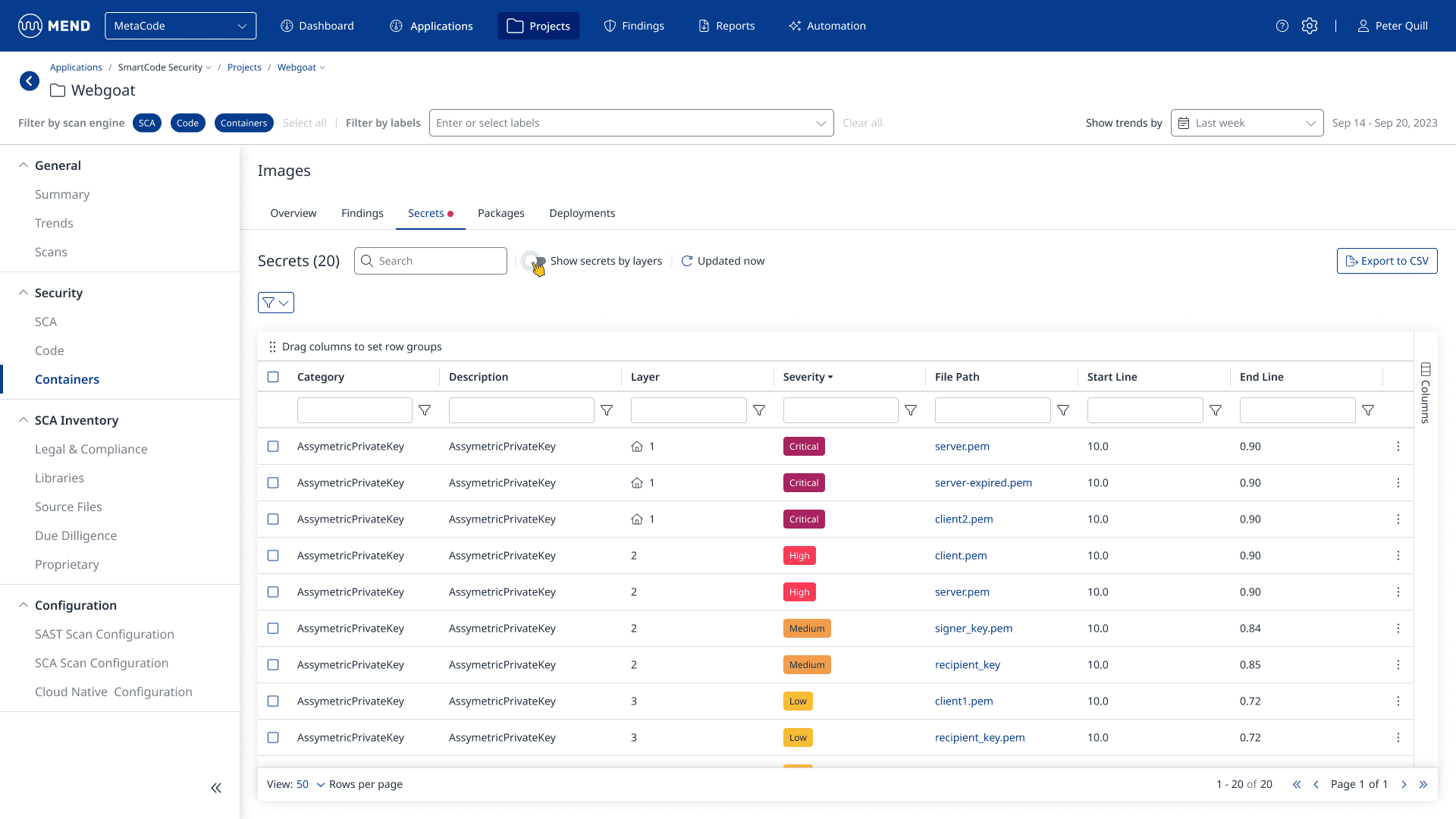Open the Last week trends dropdown
This screenshot has height=819, width=1456.
[x=1247, y=122]
